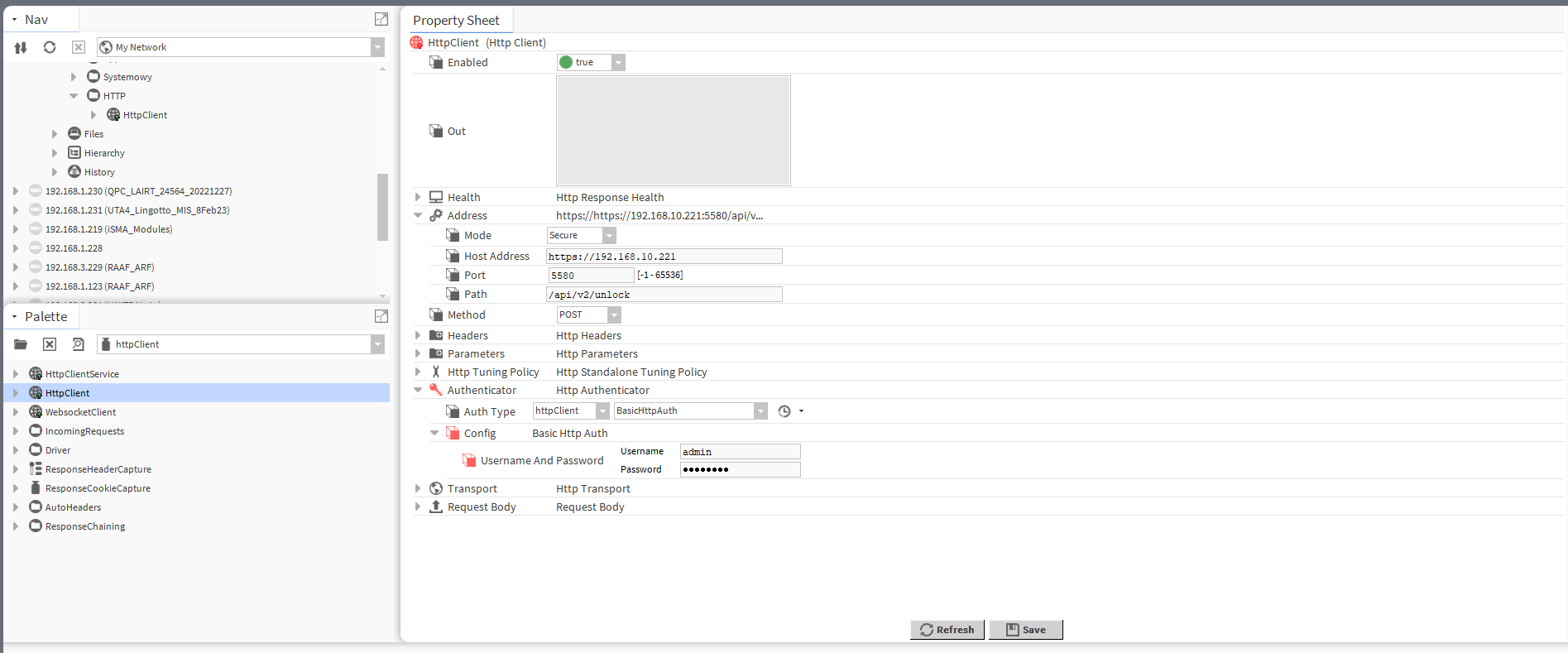Screen dimensions: 1568x653
Task: Maximize the Nav panel via corner icon
Action: [381, 19]
